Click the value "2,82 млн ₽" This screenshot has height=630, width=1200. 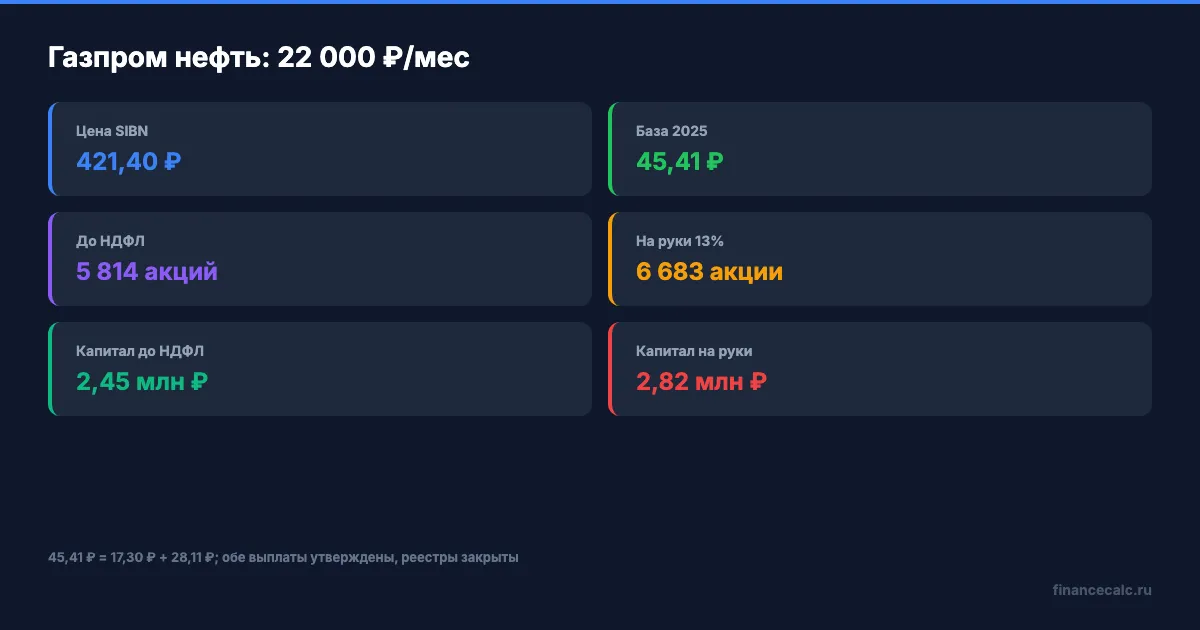[702, 381]
